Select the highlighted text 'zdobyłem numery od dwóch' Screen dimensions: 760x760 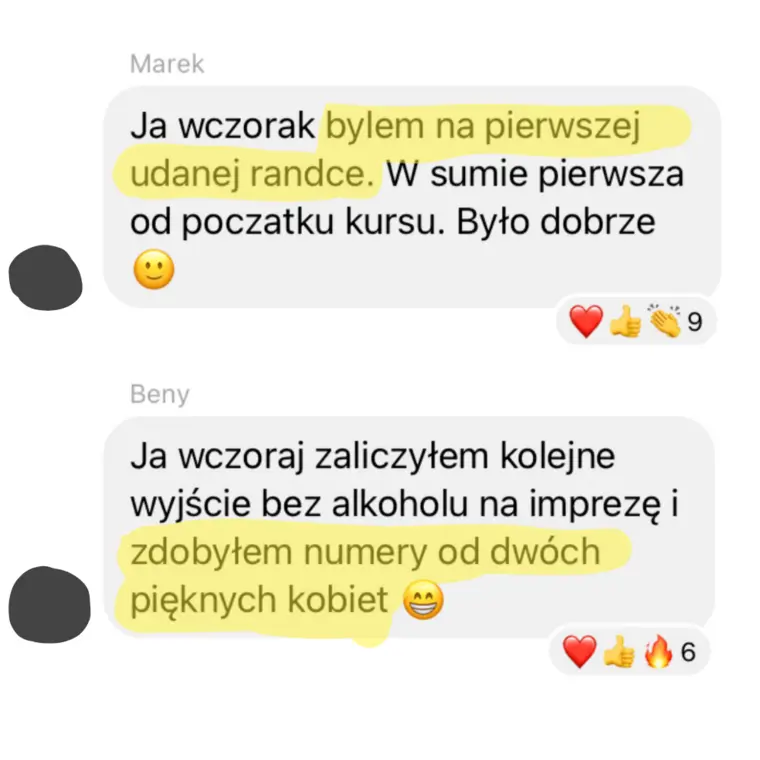tap(365, 552)
